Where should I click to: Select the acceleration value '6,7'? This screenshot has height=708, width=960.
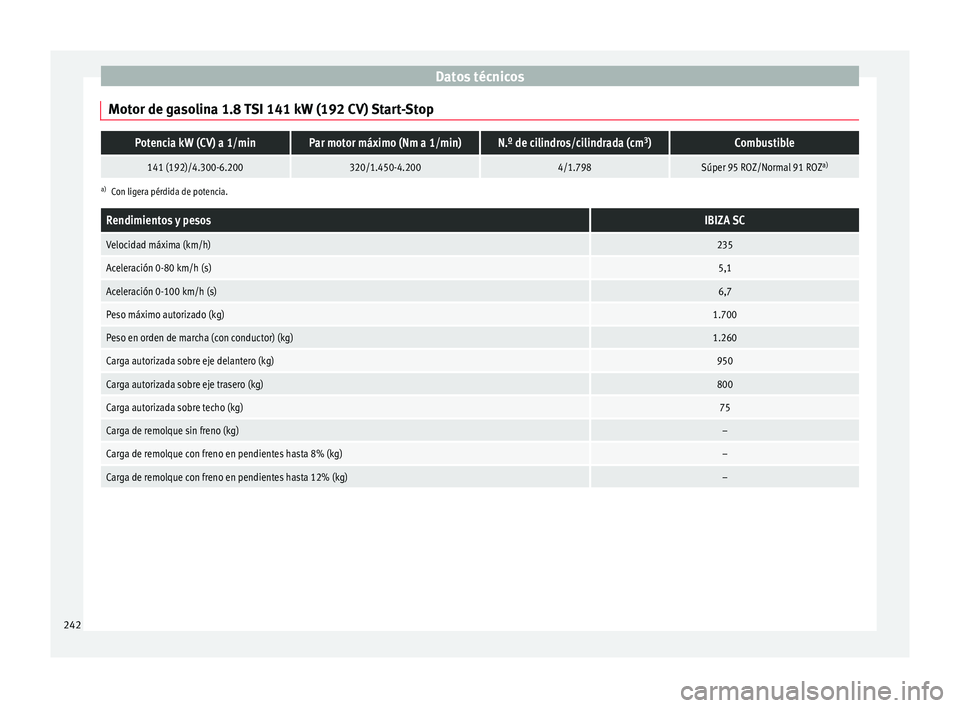tap(724, 292)
